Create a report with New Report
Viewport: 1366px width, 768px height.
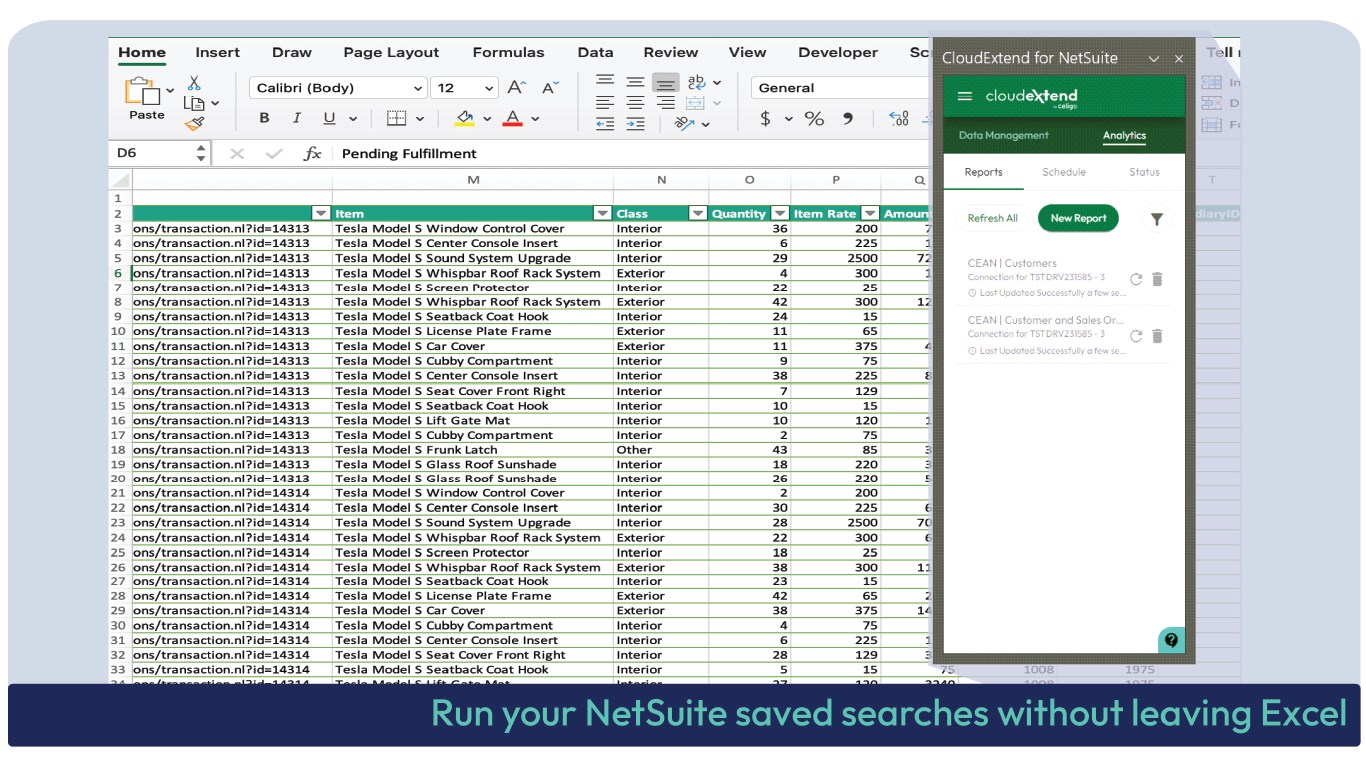pos(1078,218)
